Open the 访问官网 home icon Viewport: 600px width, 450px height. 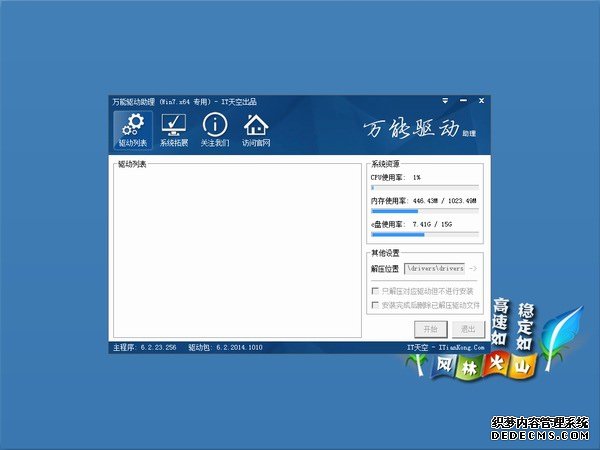[256, 130]
